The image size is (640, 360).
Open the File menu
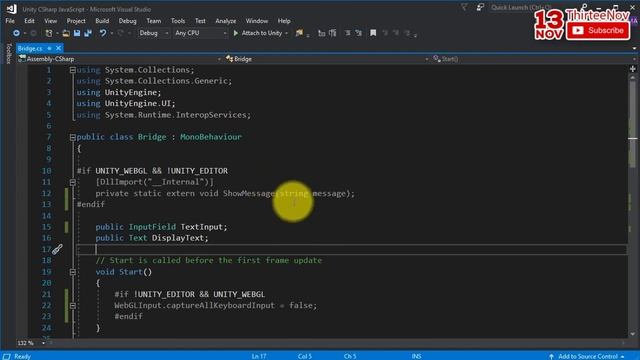pos(10,21)
